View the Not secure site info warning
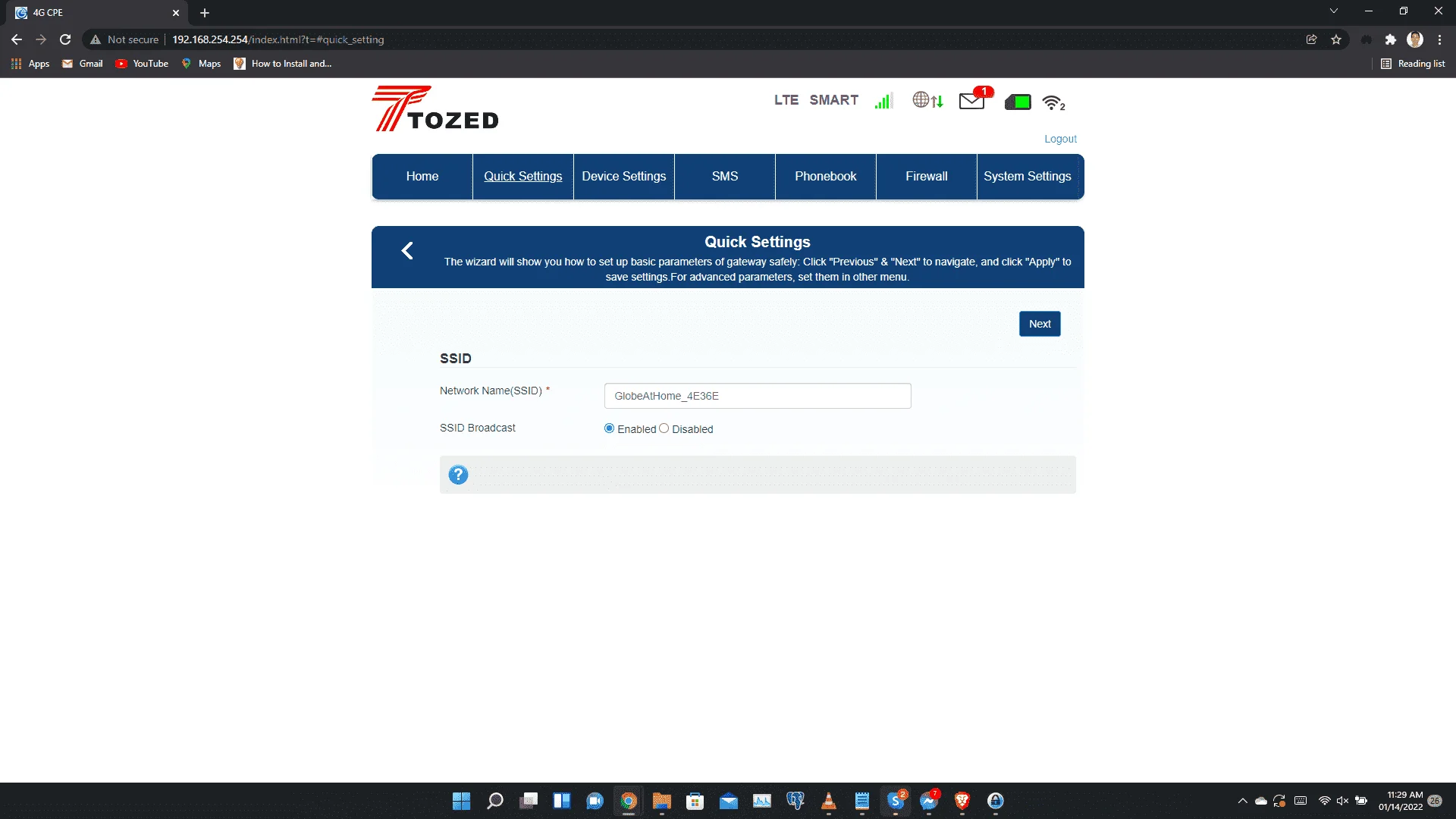Screen dimensions: 1456x819 click(x=124, y=39)
